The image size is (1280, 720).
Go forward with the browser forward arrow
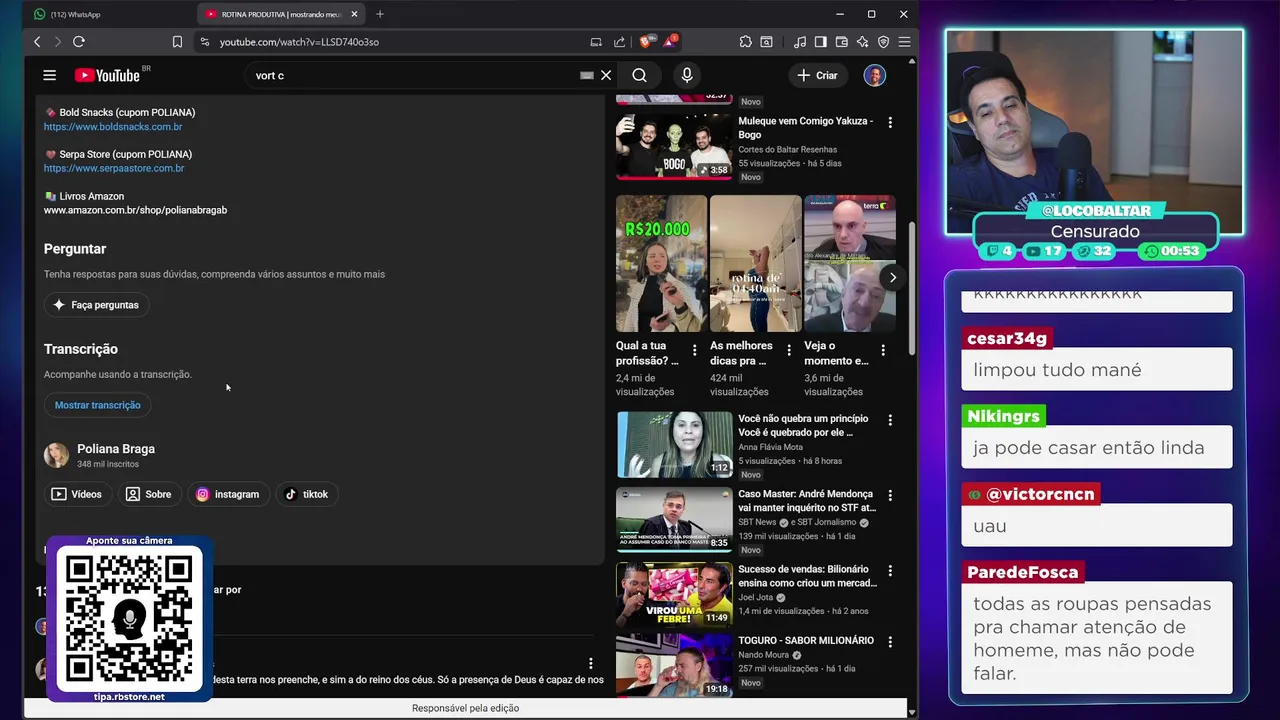pos(57,42)
